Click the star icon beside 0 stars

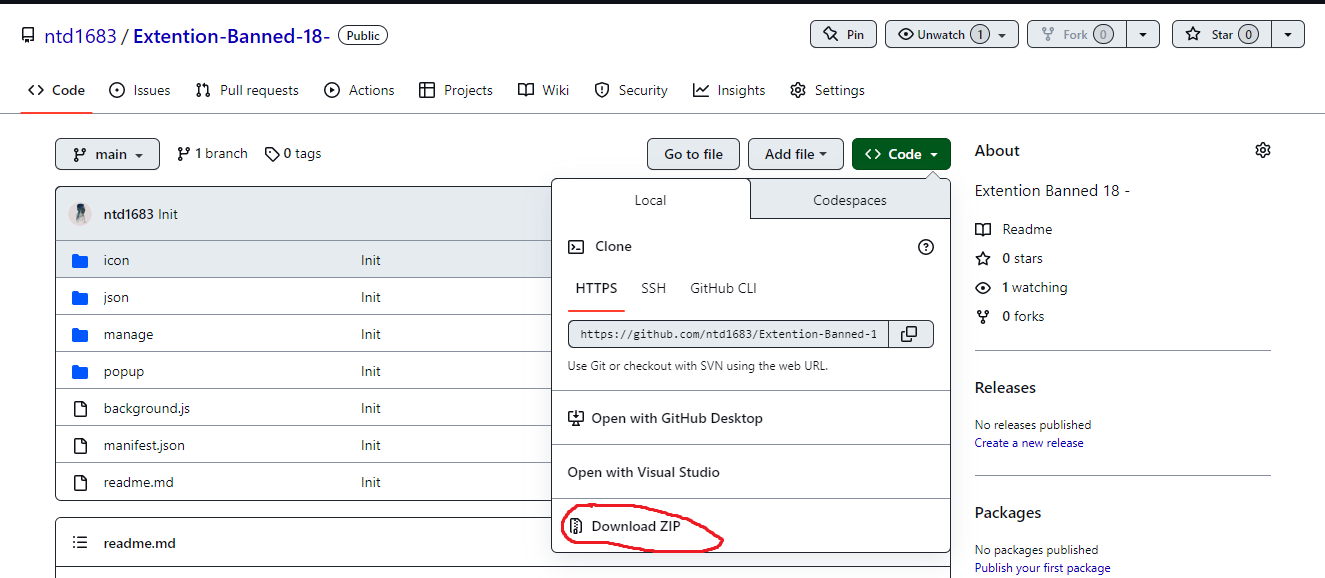tap(983, 258)
